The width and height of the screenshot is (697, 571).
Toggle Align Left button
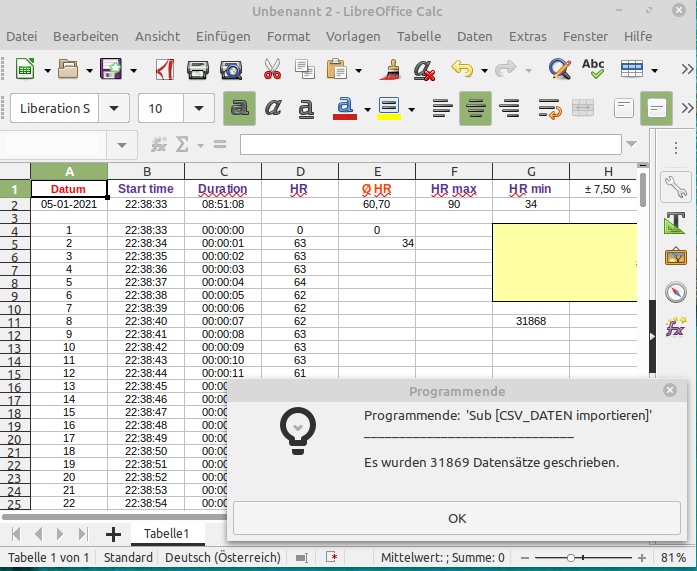pos(442,108)
